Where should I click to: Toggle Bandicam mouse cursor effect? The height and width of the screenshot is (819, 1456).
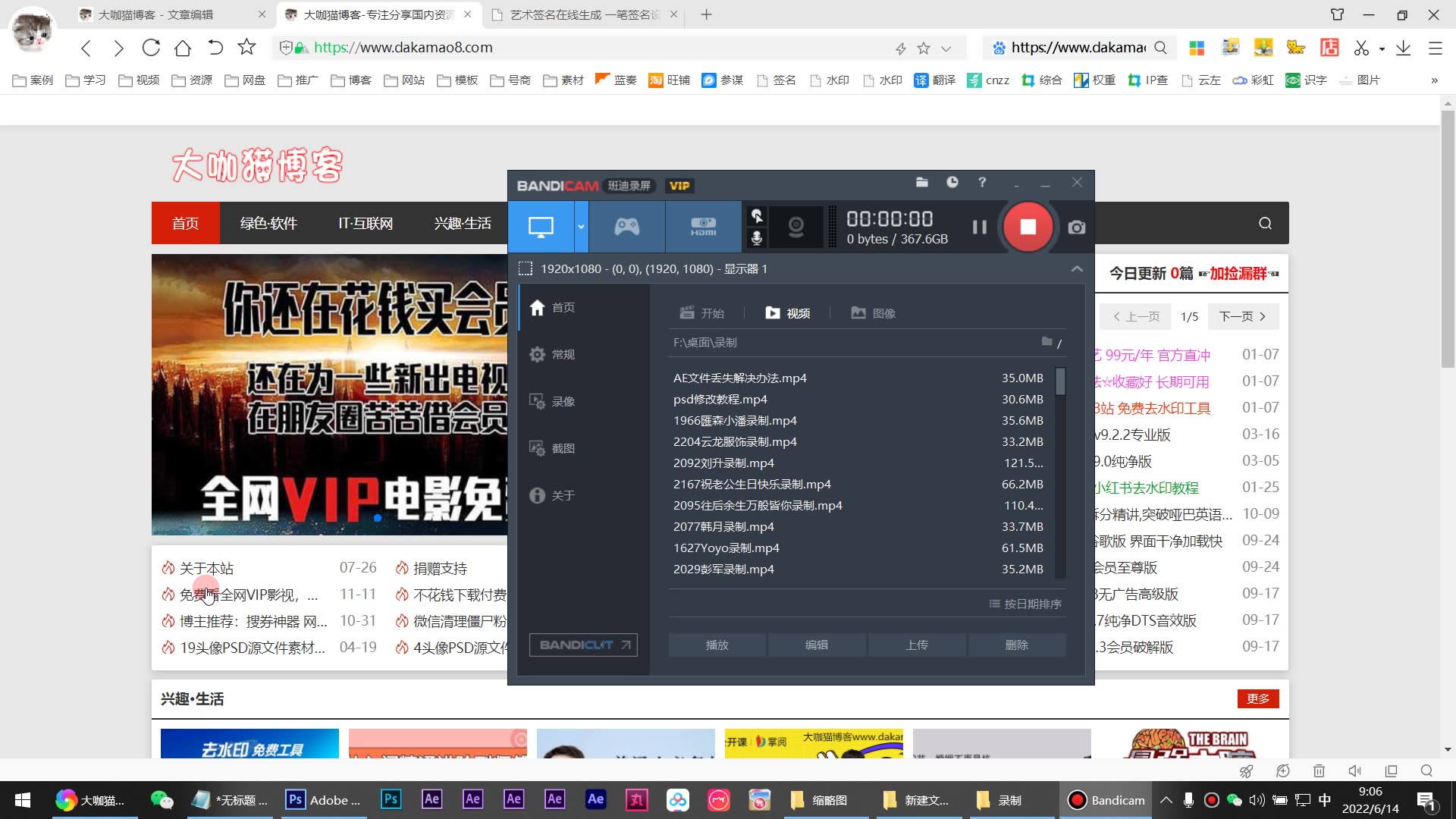[x=756, y=216]
